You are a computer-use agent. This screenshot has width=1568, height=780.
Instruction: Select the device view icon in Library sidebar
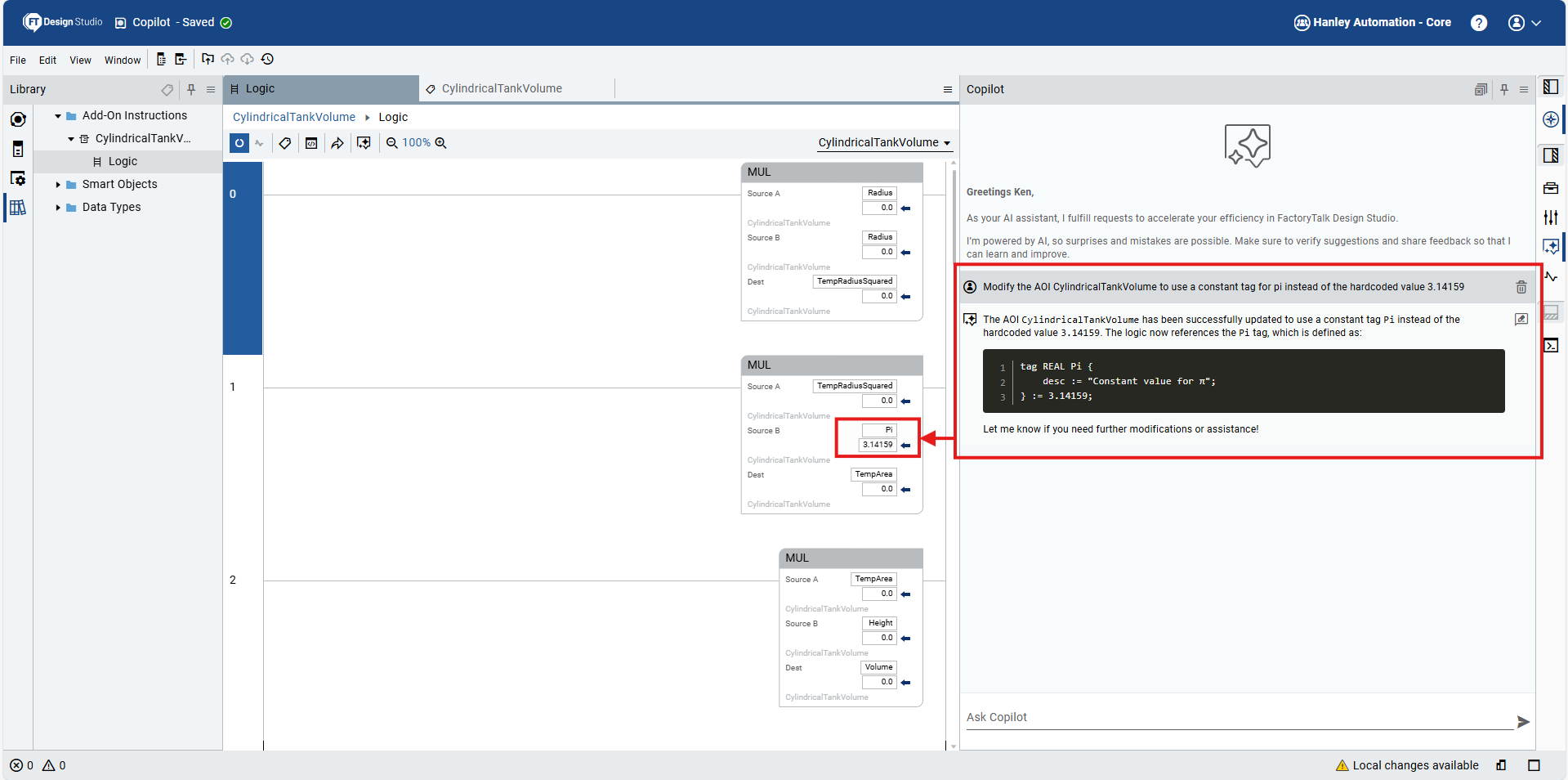(18, 149)
